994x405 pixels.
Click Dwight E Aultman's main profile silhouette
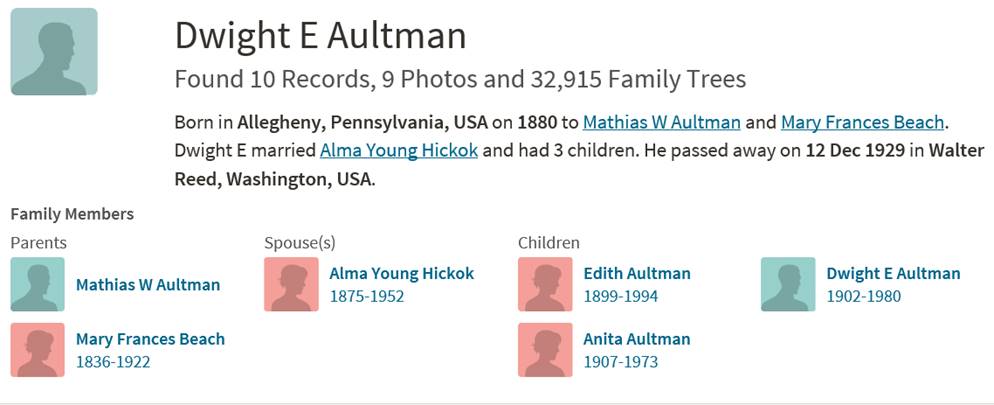tap(54, 51)
